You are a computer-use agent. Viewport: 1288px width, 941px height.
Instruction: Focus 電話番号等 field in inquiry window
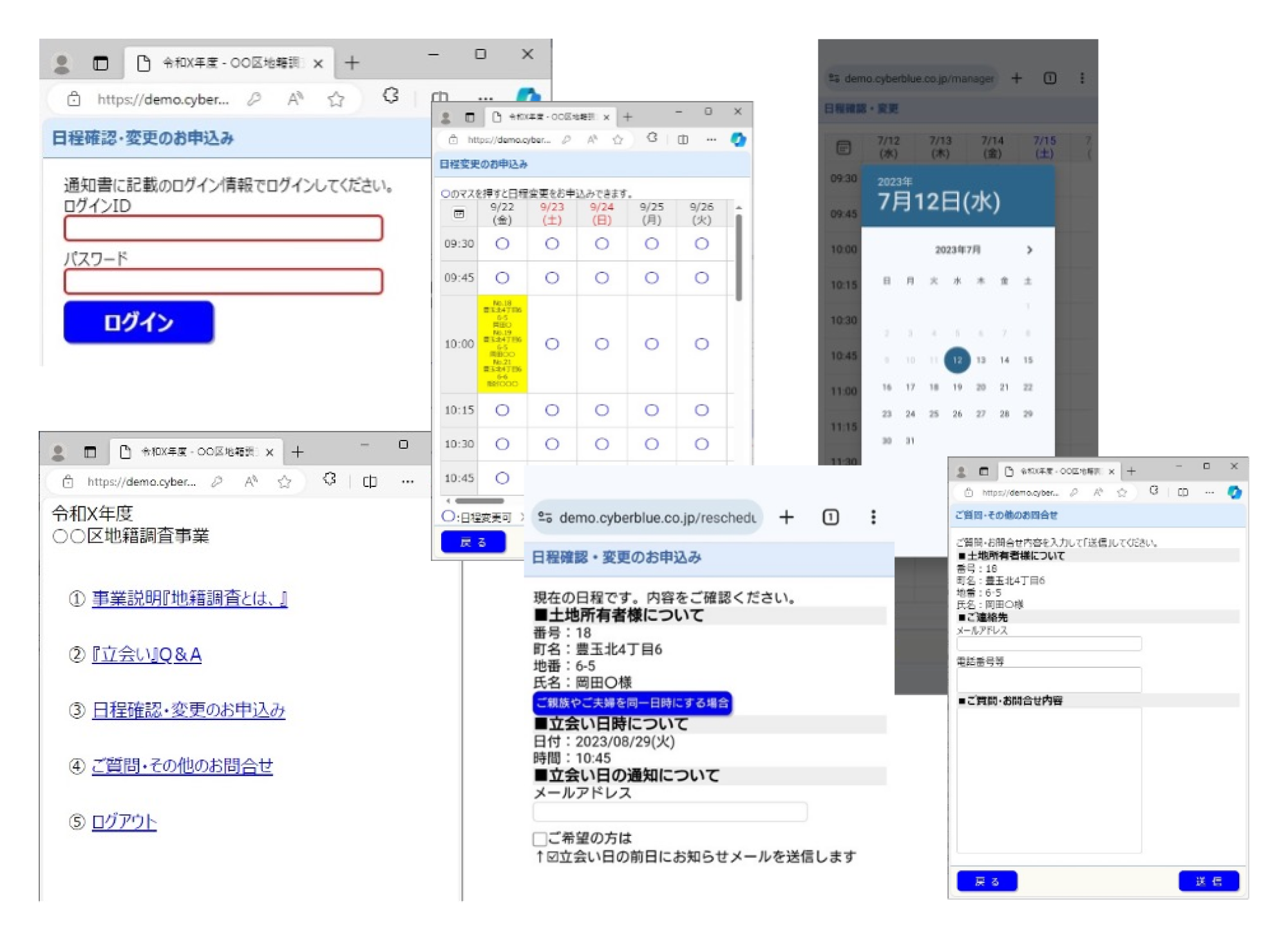point(1049,680)
